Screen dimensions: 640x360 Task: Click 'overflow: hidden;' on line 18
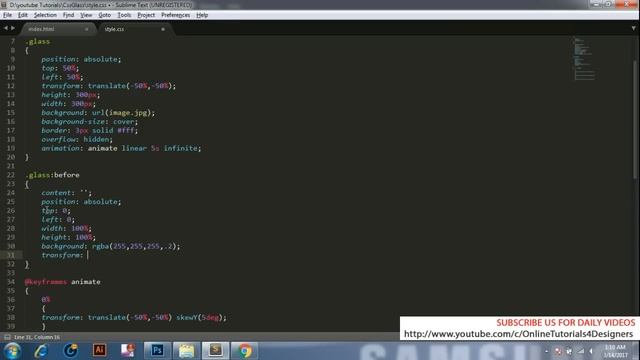[77, 140]
